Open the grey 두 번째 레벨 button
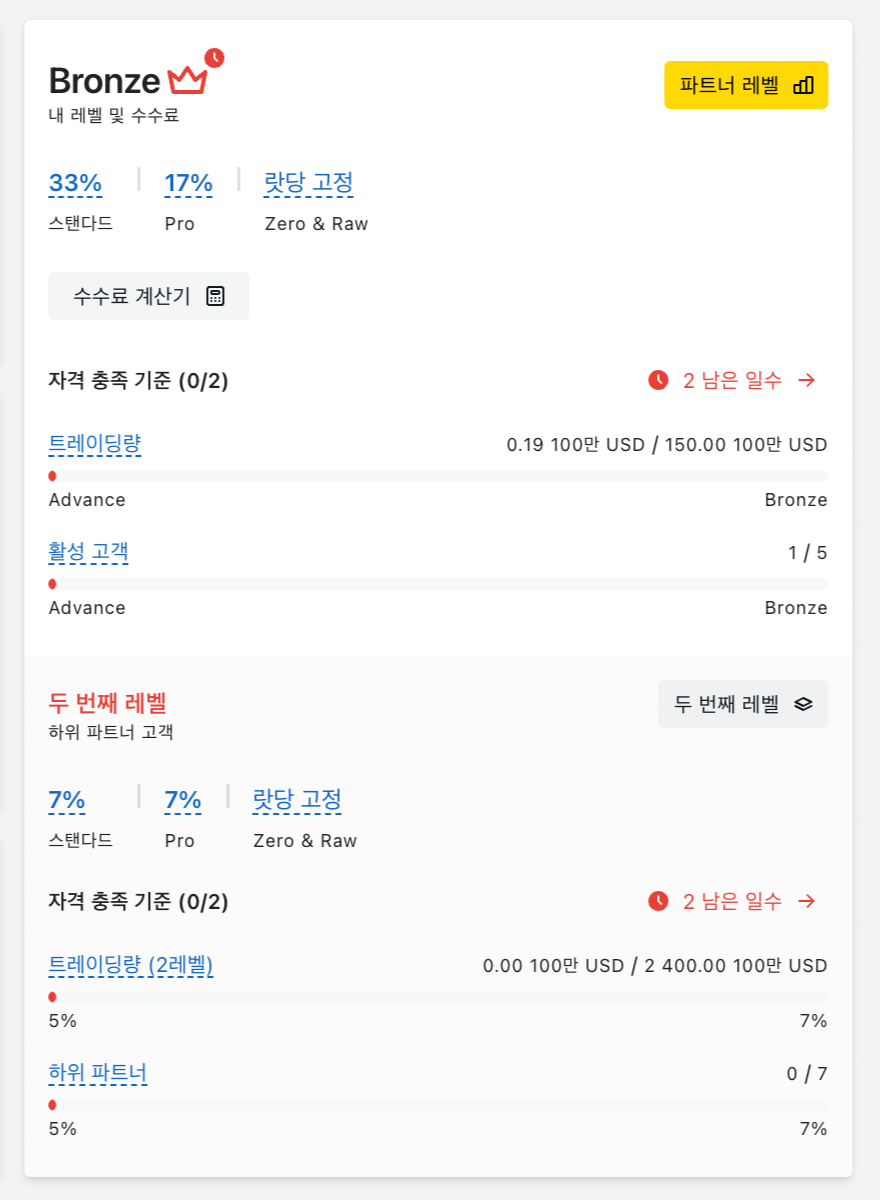880x1200 pixels. click(x=743, y=704)
